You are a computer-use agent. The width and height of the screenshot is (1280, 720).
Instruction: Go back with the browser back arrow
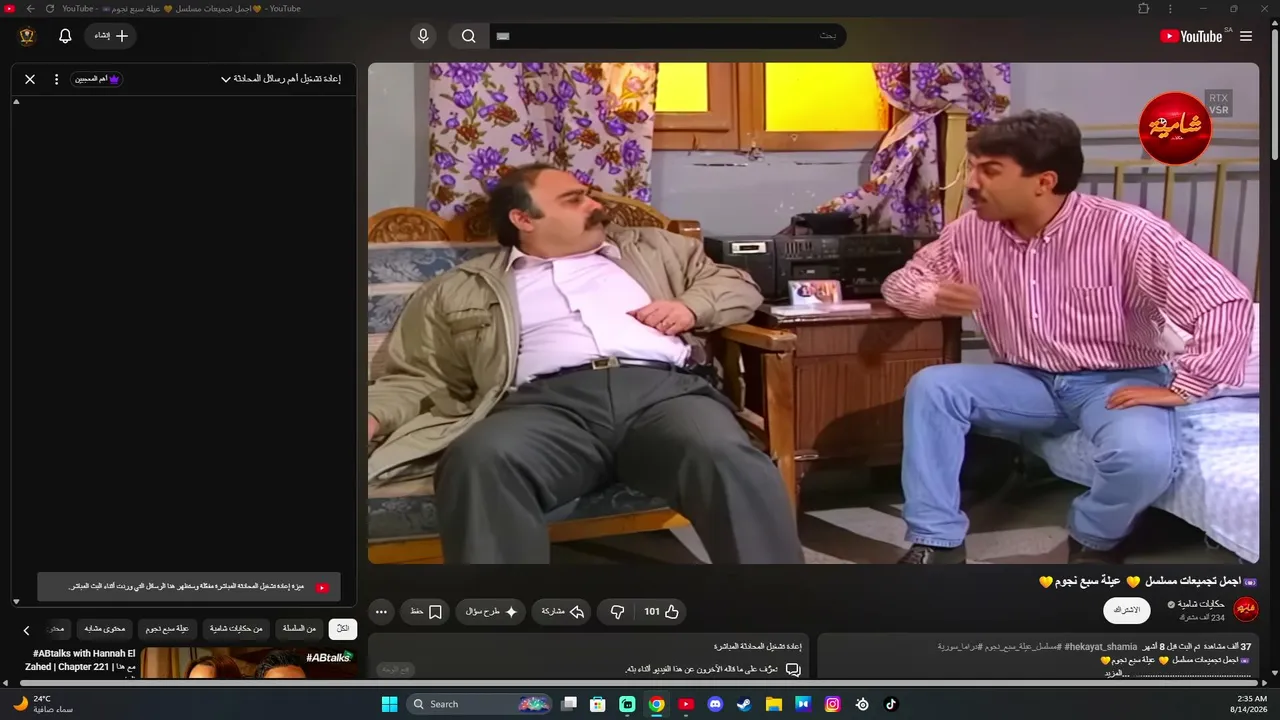[30, 9]
